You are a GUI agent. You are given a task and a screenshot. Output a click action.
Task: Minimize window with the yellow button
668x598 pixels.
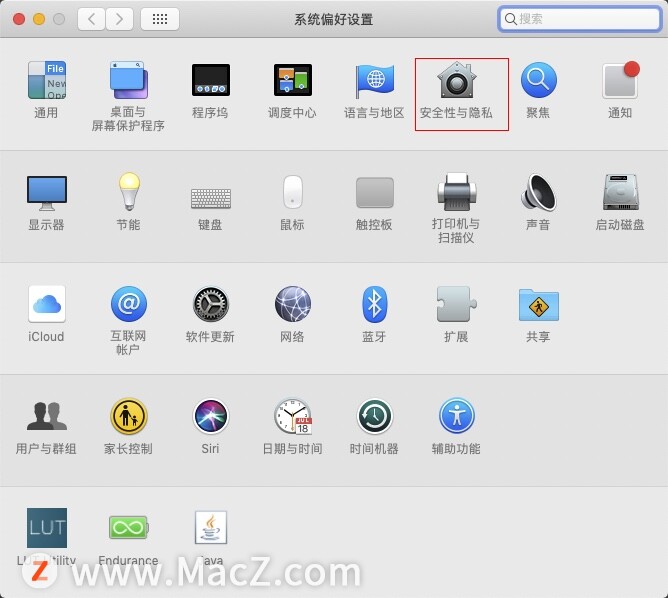click(39, 19)
